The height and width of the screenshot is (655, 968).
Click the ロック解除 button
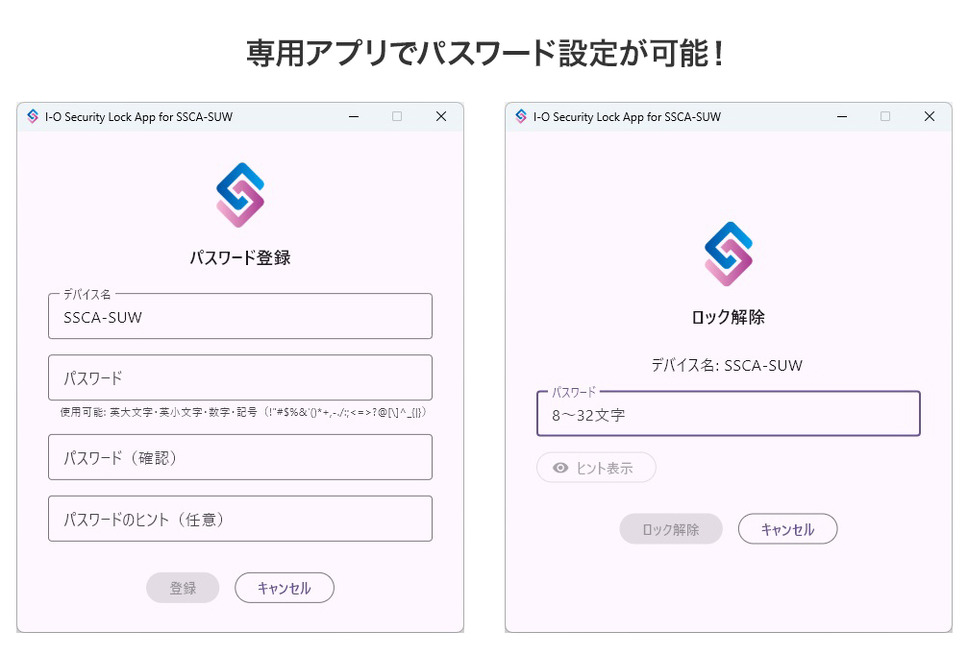(671, 529)
